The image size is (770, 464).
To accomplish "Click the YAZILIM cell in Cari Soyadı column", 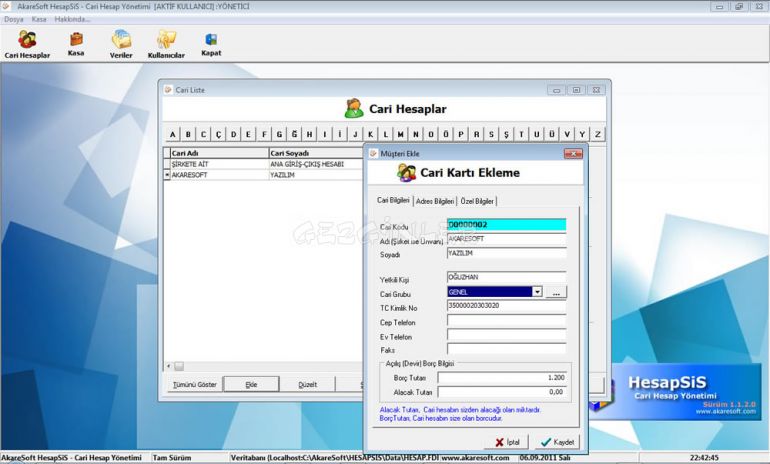I will 316,175.
